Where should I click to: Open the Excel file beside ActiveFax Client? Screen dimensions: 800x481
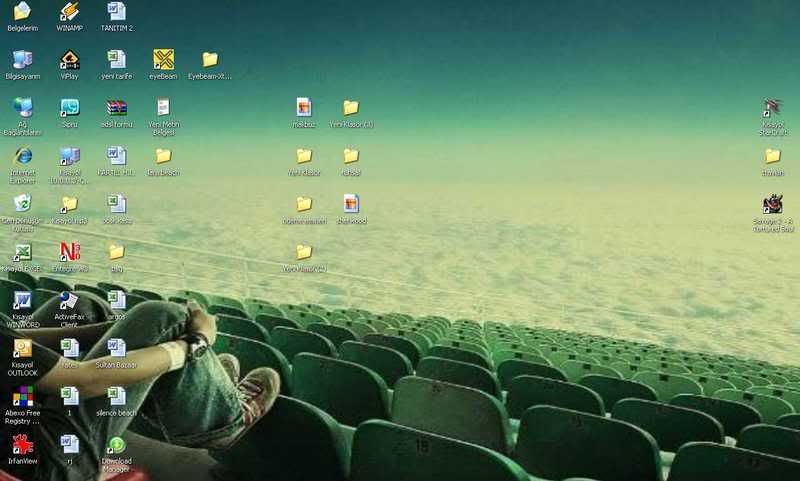coord(116,300)
